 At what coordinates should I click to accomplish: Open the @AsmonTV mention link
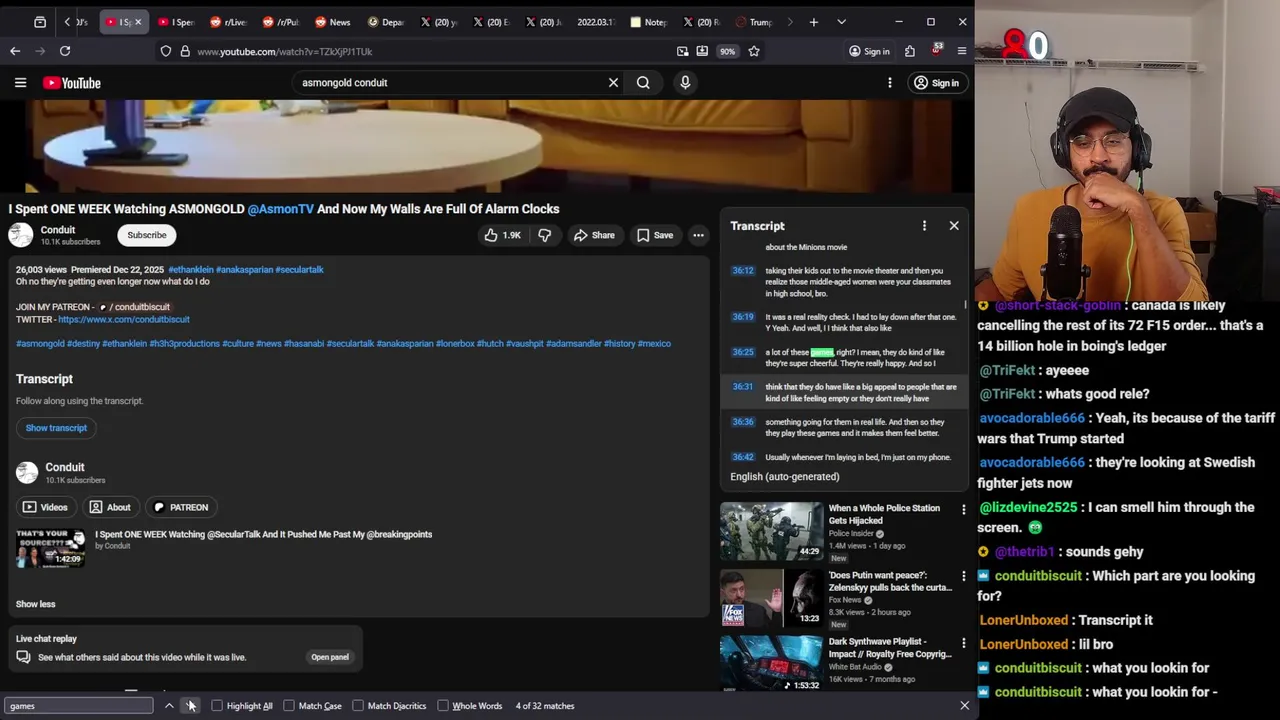click(x=281, y=209)
